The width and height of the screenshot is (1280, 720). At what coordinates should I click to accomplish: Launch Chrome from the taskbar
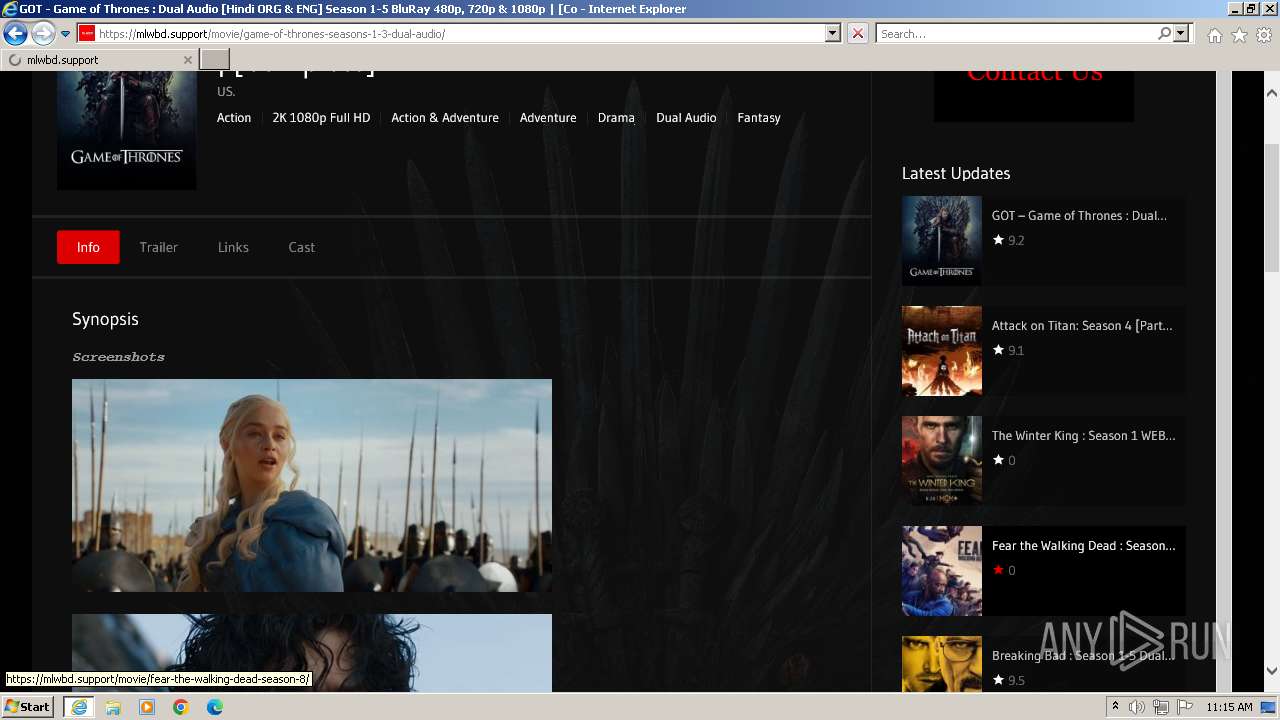(181, 707)
